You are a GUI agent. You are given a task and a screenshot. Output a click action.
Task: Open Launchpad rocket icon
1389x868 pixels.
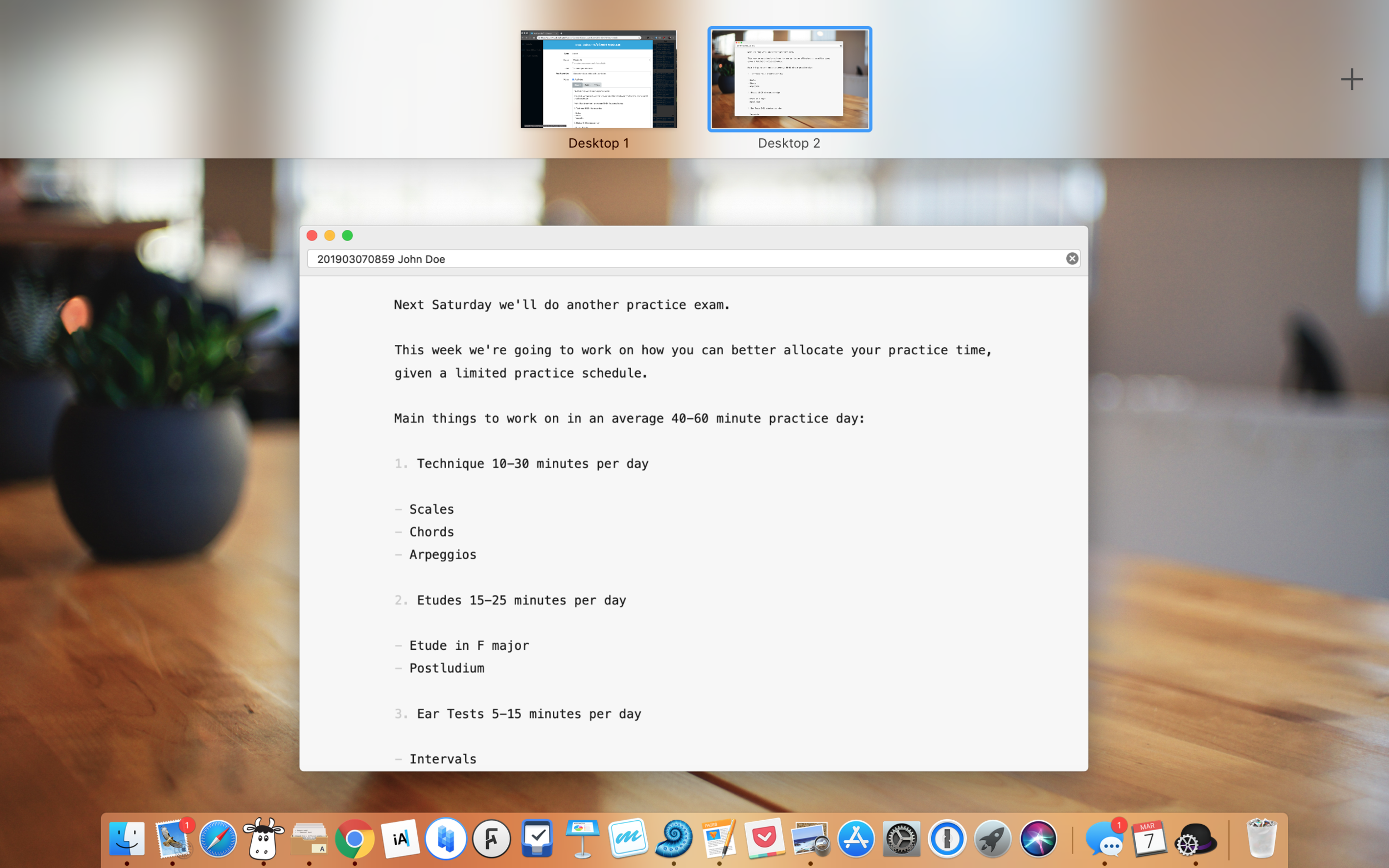tap(992, 839)
